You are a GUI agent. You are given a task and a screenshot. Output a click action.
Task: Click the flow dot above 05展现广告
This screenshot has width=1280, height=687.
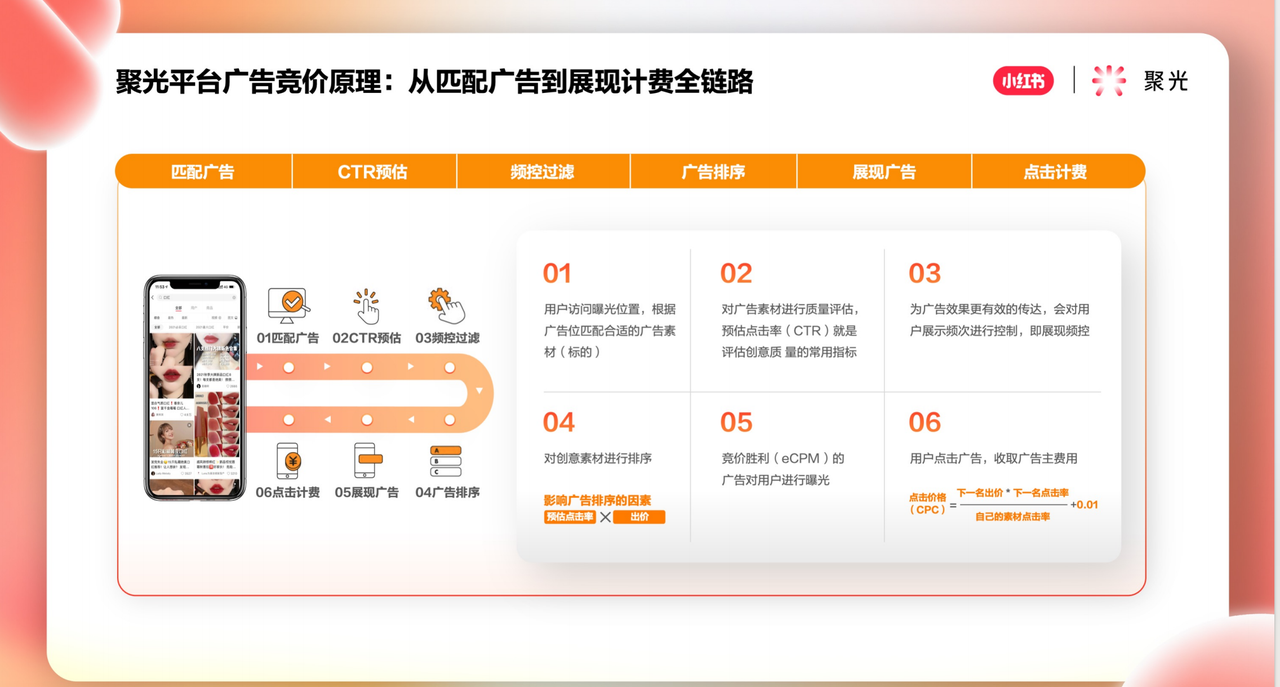[x=367, y=420]
